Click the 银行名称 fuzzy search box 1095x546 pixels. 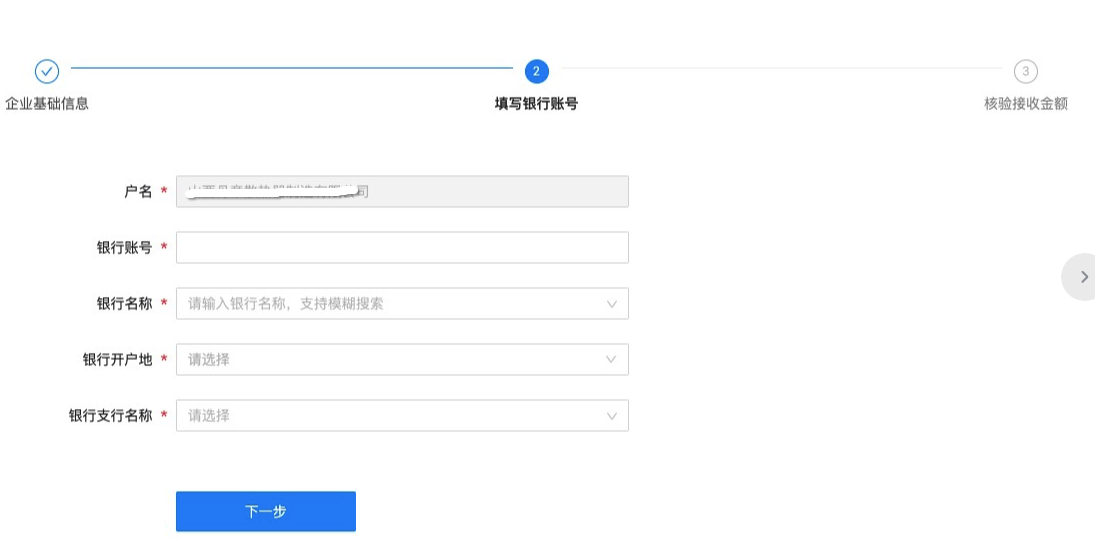[x=390, y=304]
